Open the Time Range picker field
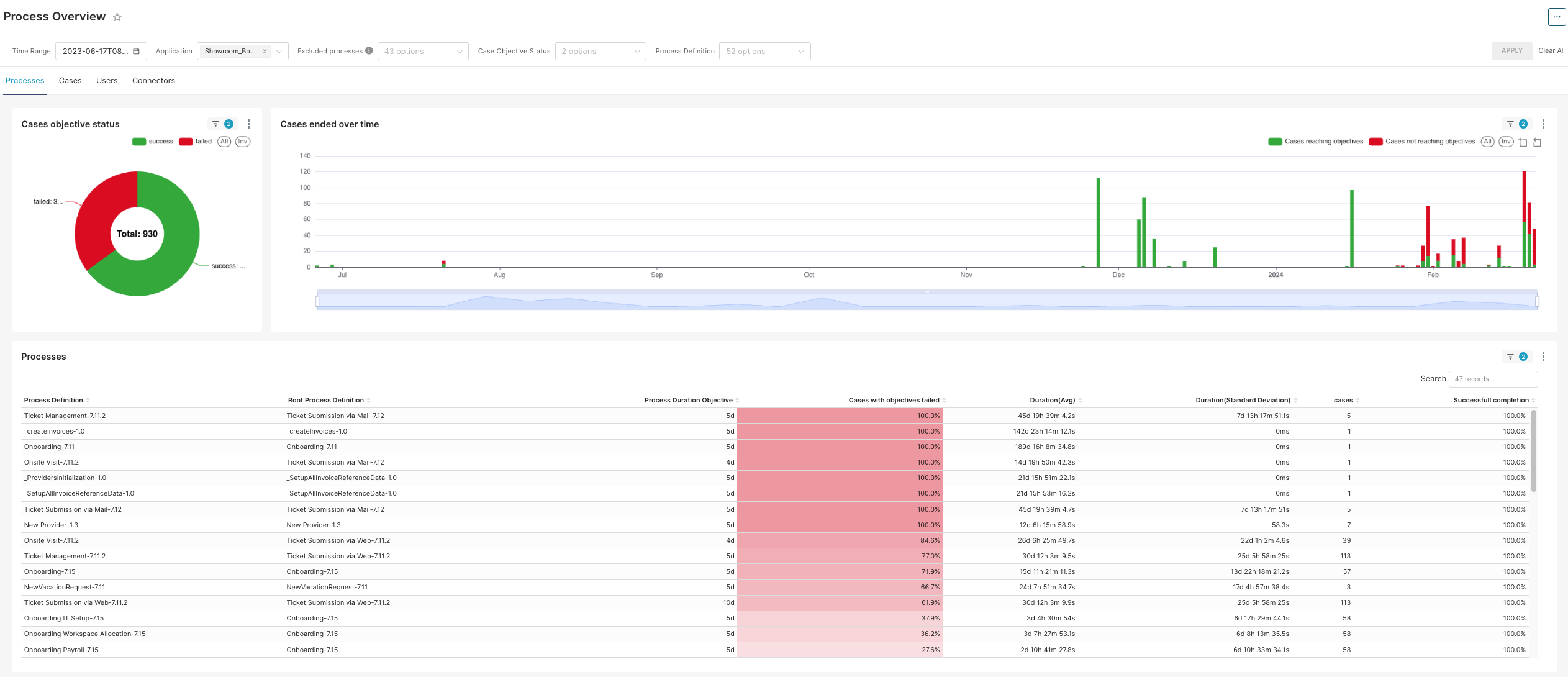The image size is (1568, 677). (x=101, y=52)
